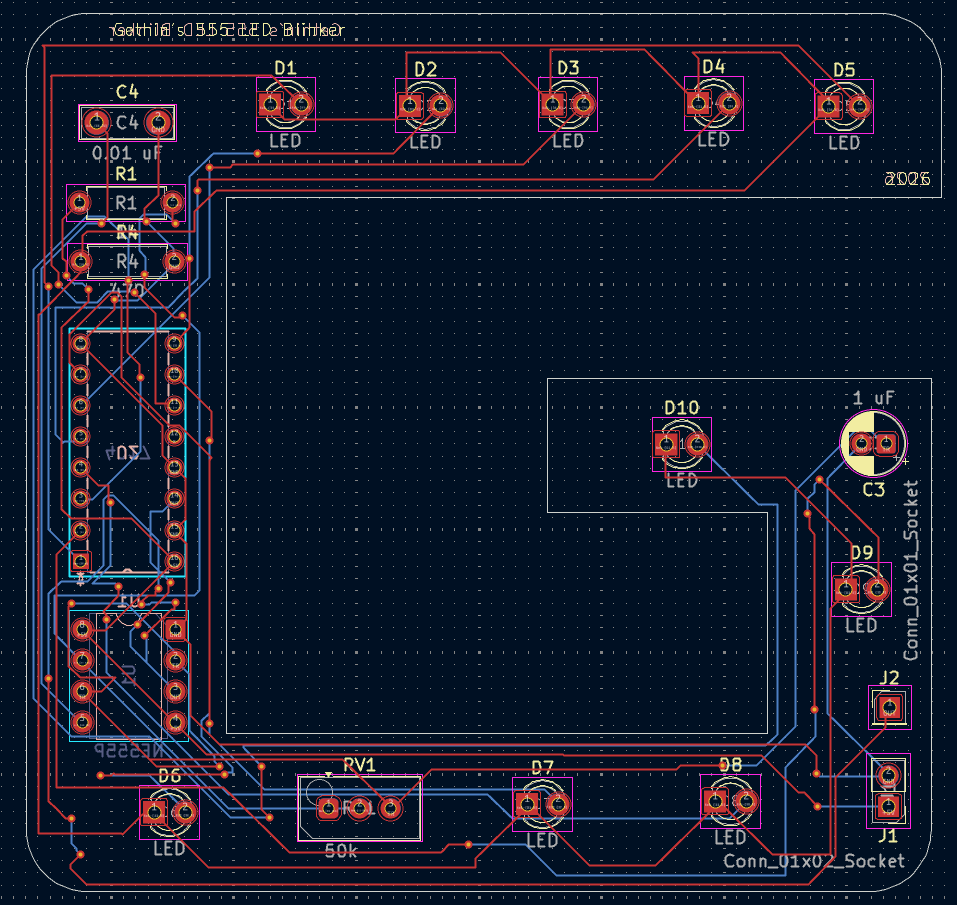Select the round C3 electrolytic capacitor

pyautogui.click(x=873, y=444)
